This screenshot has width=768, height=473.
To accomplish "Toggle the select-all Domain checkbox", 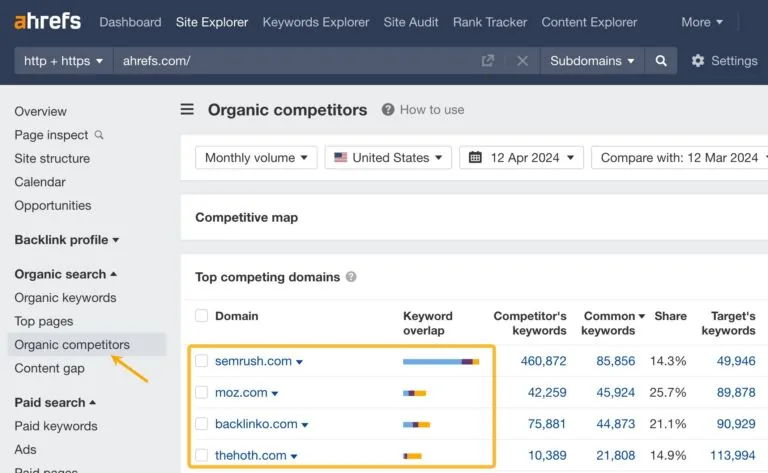I will coord(201,315).
